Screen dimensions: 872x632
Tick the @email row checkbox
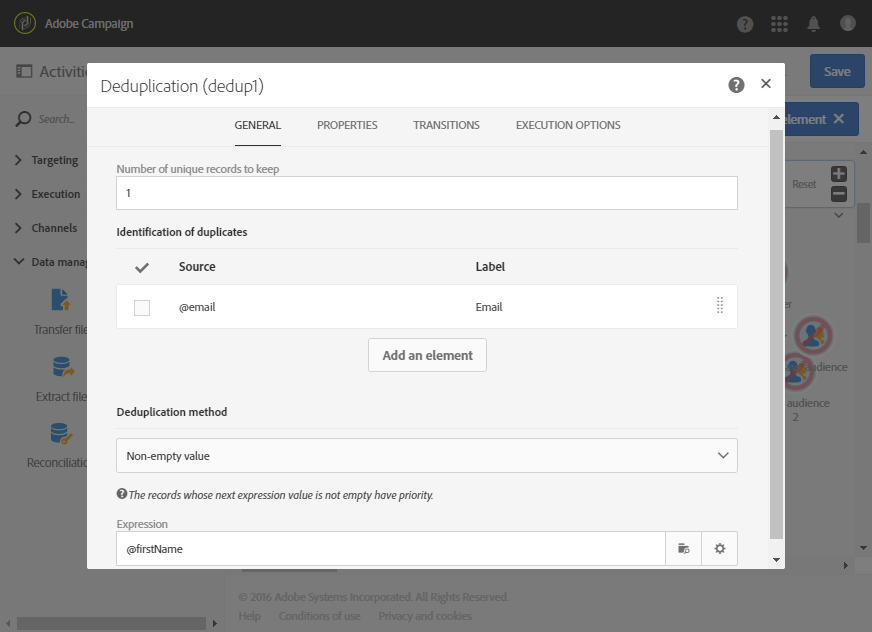tap(142, 308)
